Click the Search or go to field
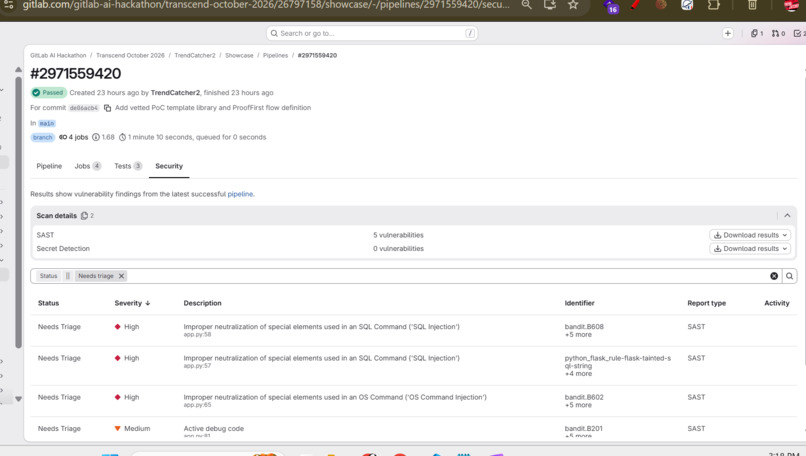 click(372, 33)
